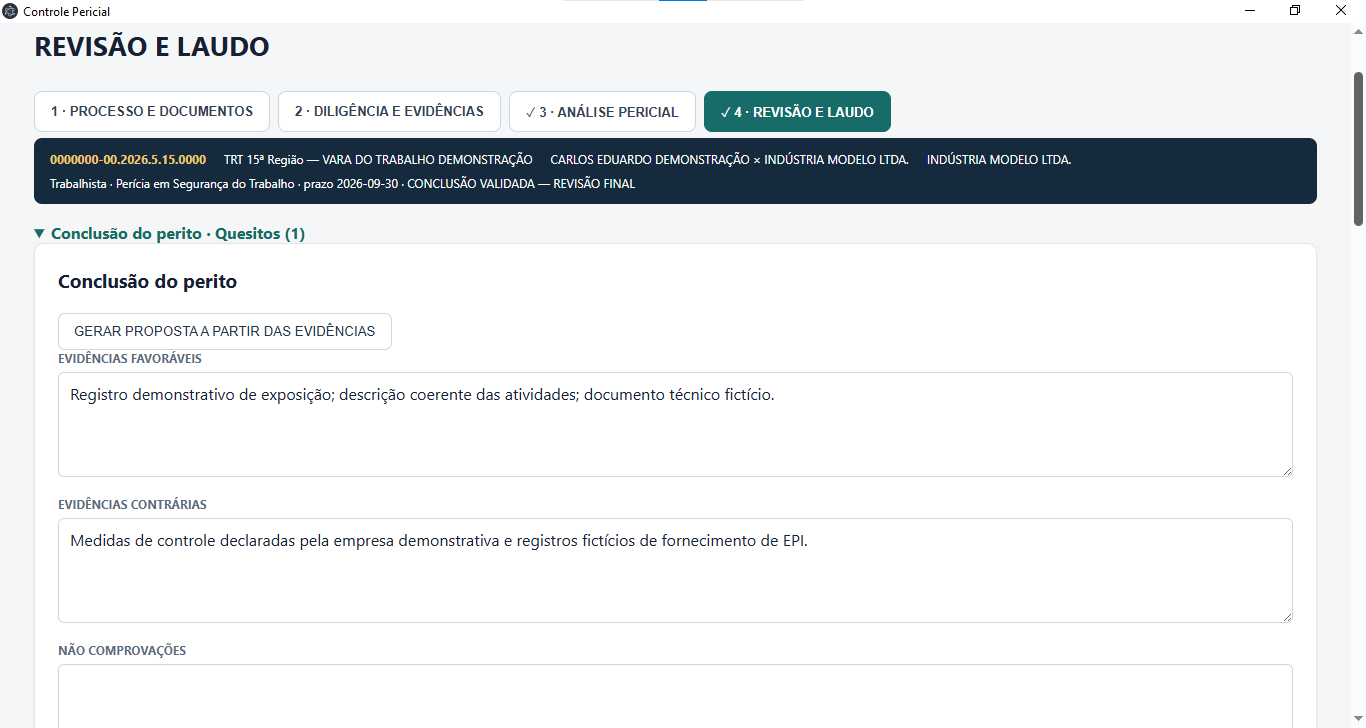This screenshot has height=728, width=1366.
Task: Click Gerar Proposta a Partir das Evidências button
Action: [225, 331]
